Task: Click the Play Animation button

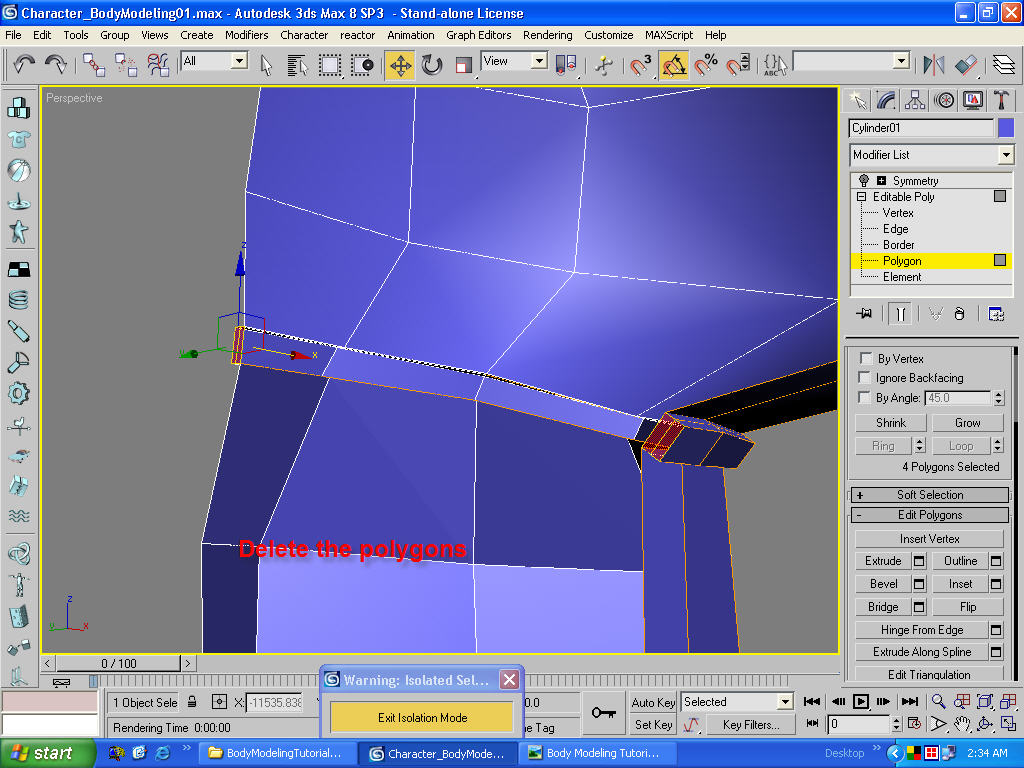Action: click(861, 702)
